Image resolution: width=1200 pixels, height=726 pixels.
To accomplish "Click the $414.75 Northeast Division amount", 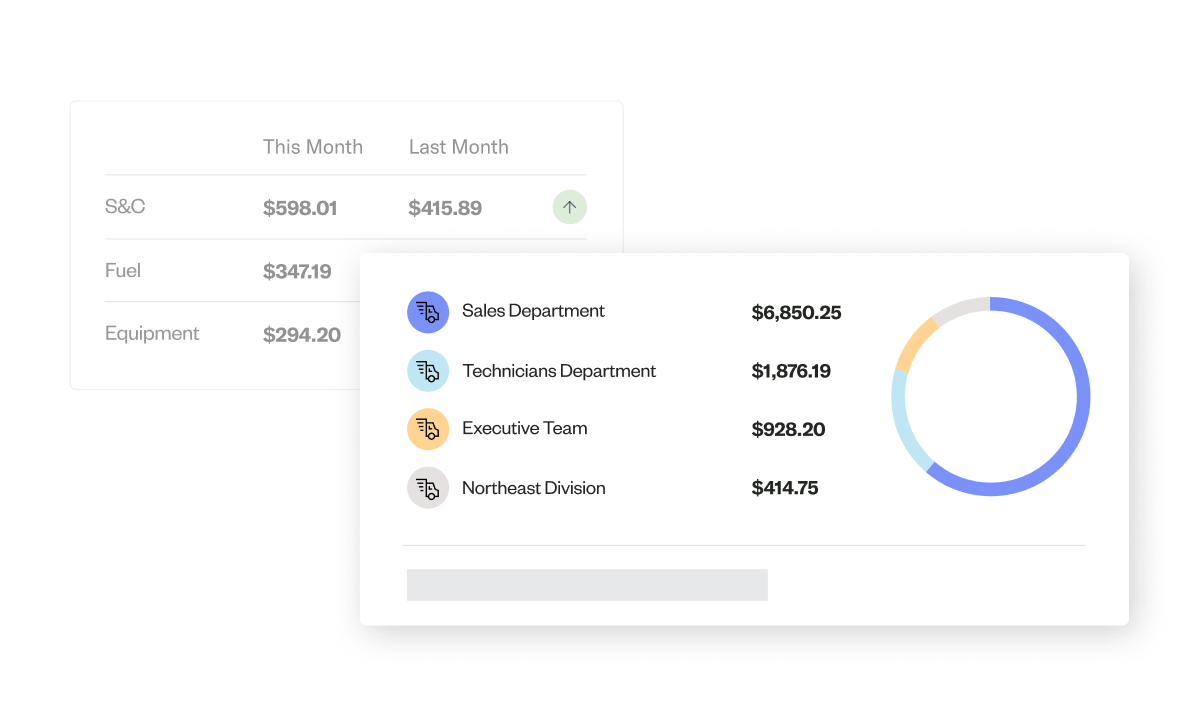I will pyautogui.click(x=784, y=488).
